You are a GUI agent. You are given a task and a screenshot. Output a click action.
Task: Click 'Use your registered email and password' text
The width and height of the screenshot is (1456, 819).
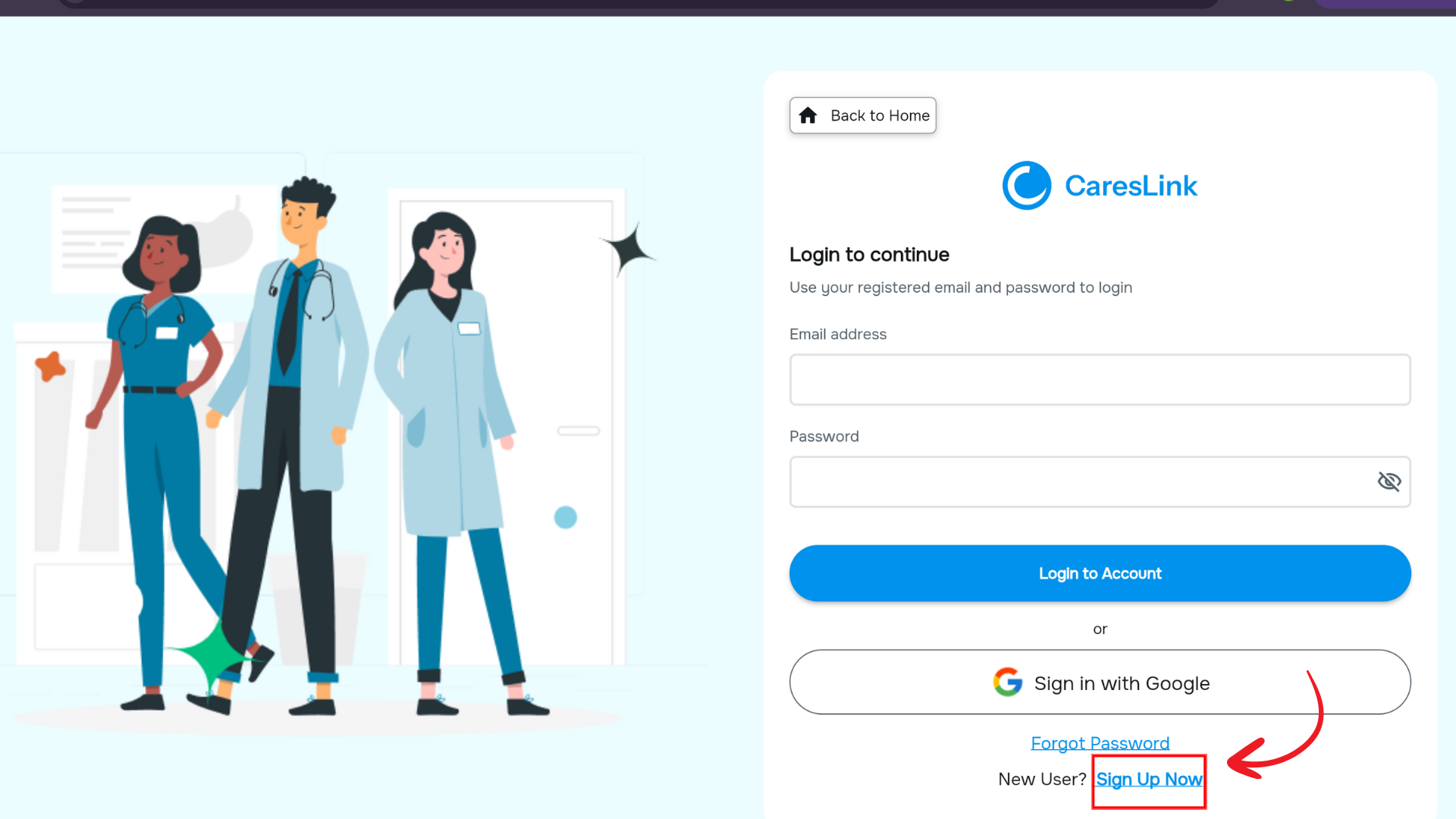pos(961,287)
